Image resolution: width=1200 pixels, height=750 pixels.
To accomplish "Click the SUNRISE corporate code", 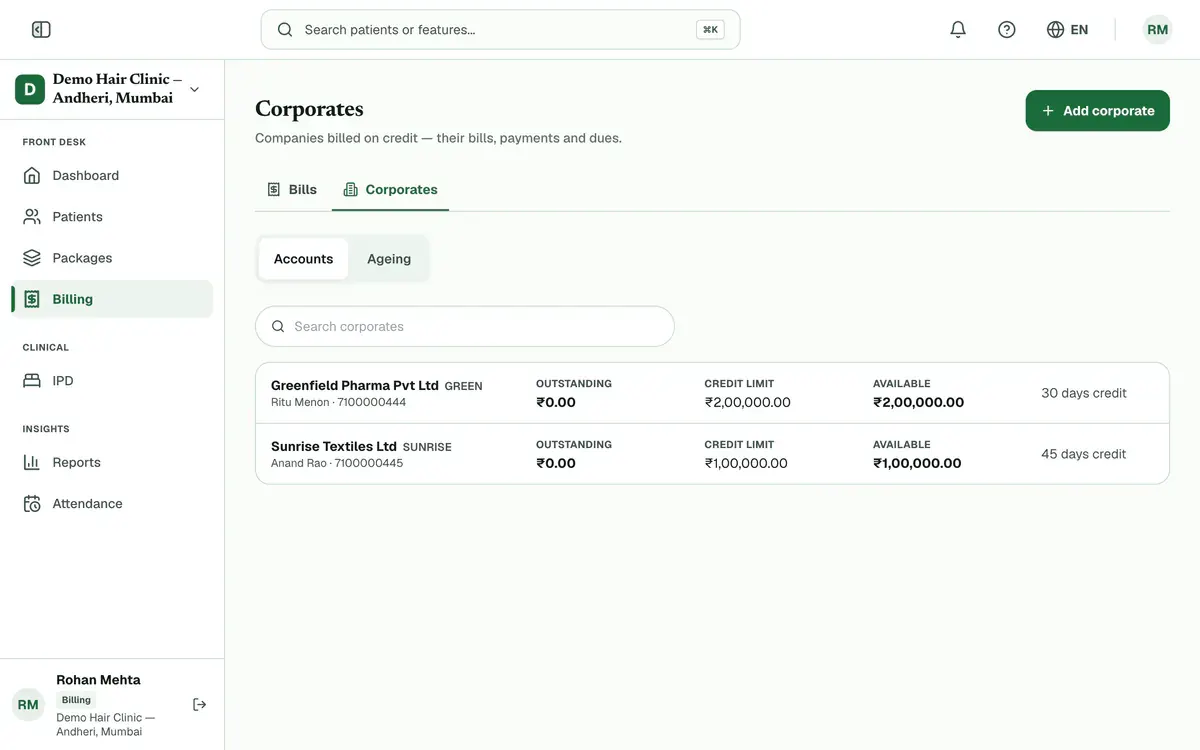I will pos(427,447).
